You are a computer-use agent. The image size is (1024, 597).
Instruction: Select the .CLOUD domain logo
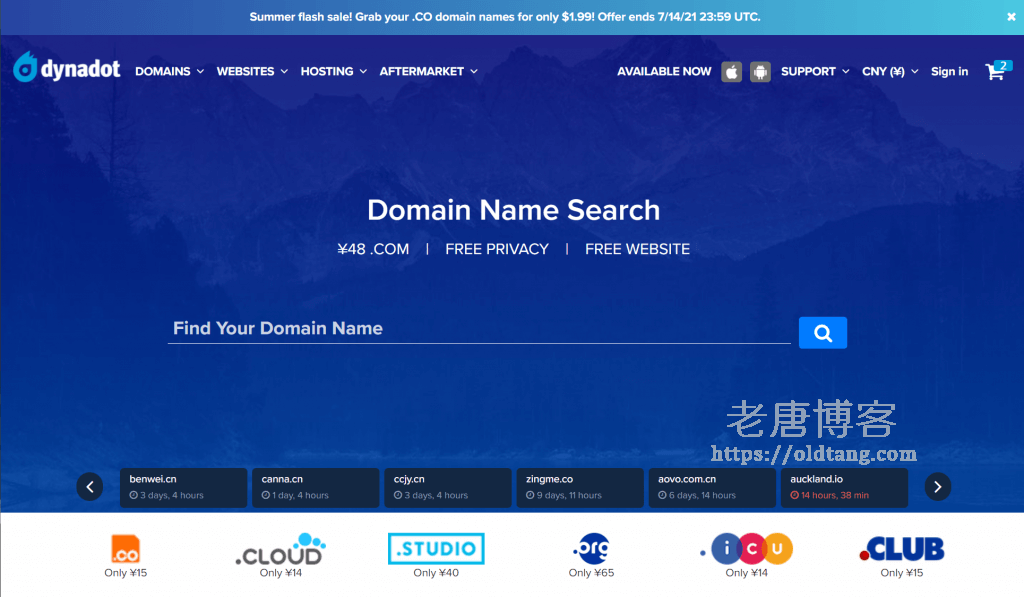[x=280, y=549]
